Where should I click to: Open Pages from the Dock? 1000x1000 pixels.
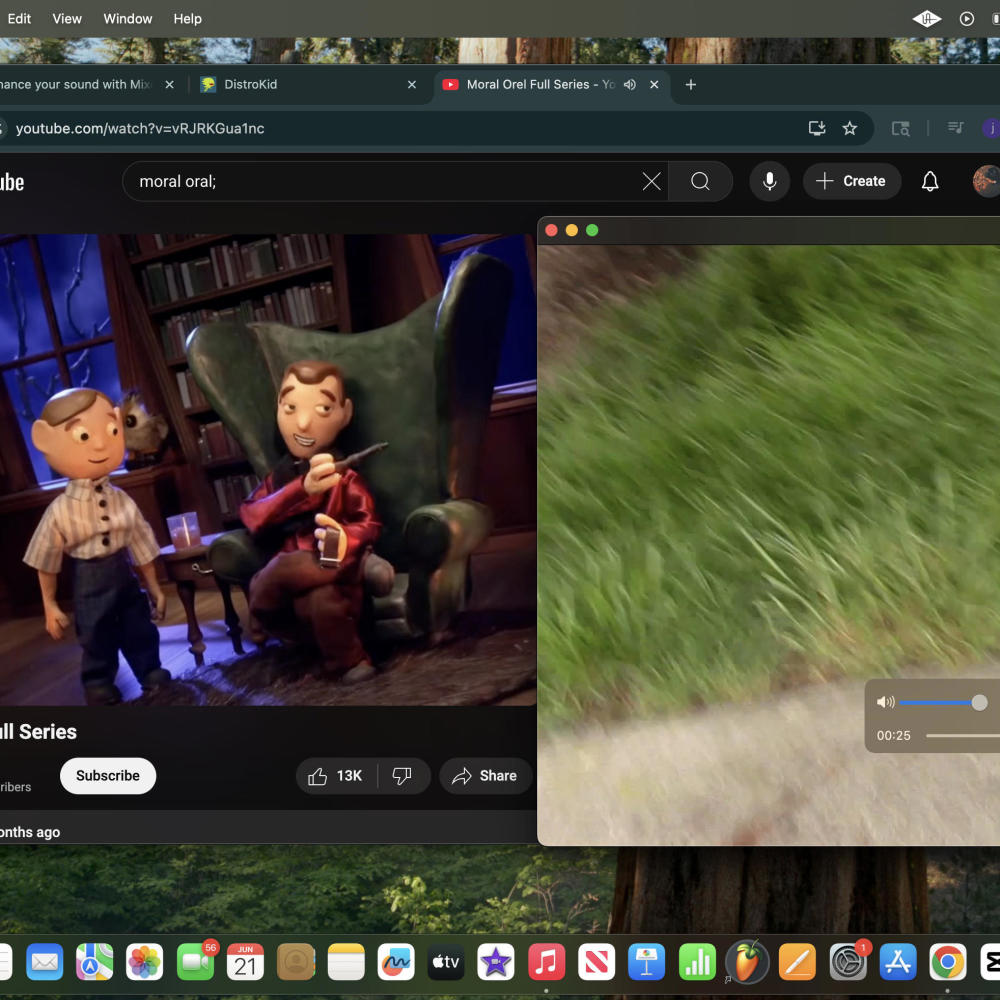pyautogui.click(x=797, y=961)
